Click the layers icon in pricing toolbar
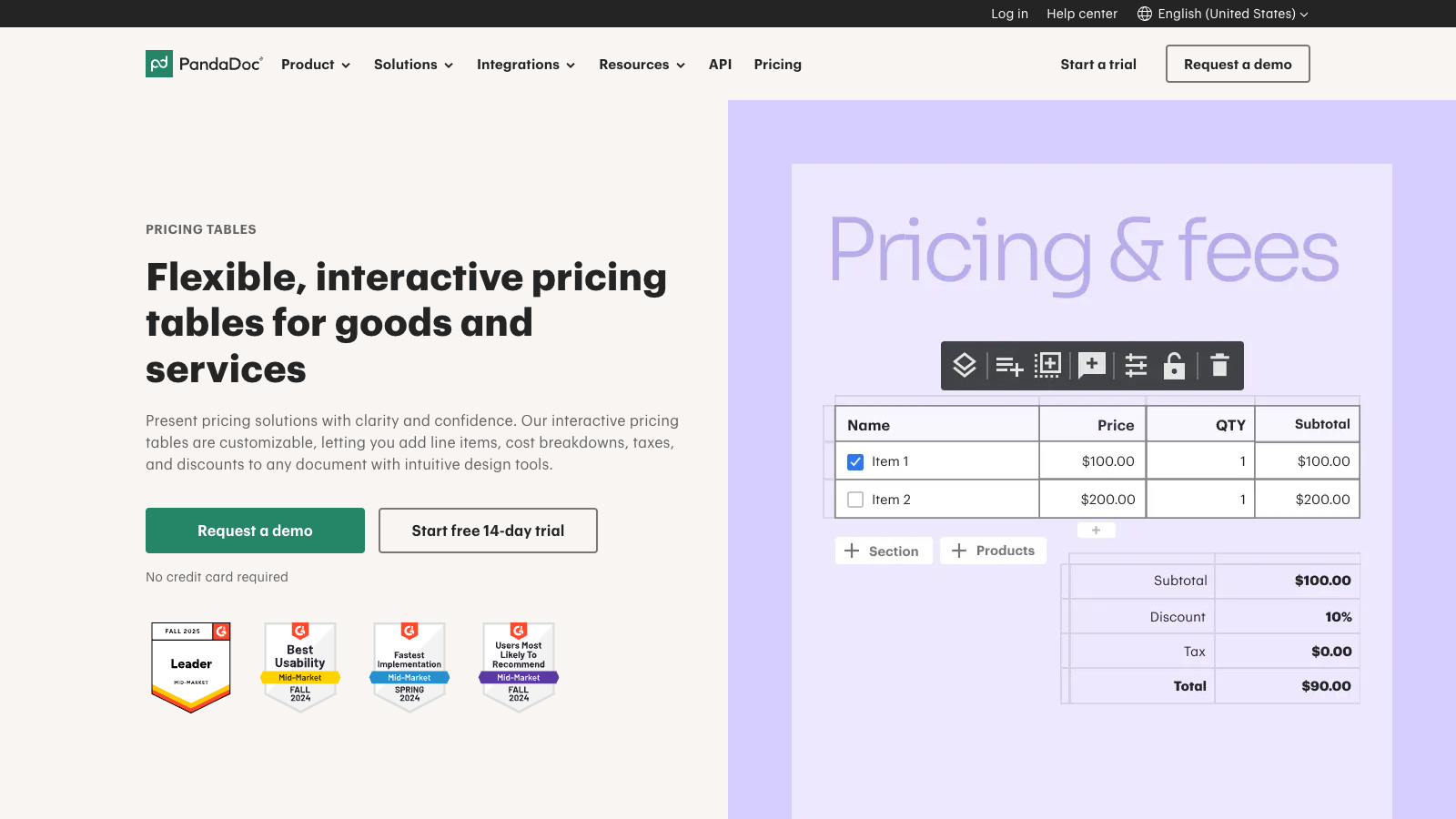Viewport: 1456px width, 819px height. [x=965, y=366]
